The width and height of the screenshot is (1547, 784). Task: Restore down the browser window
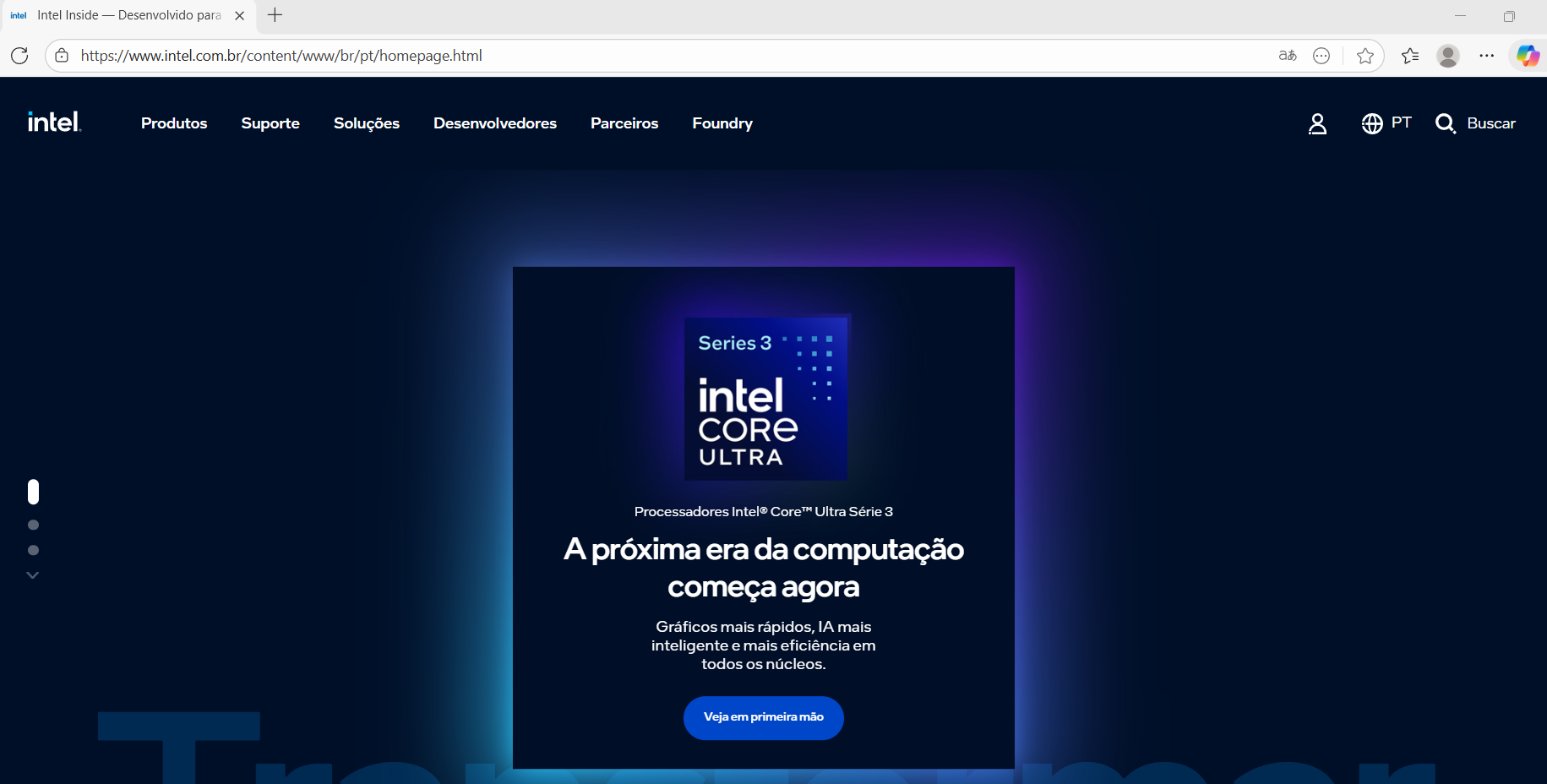coord(1509,16)
